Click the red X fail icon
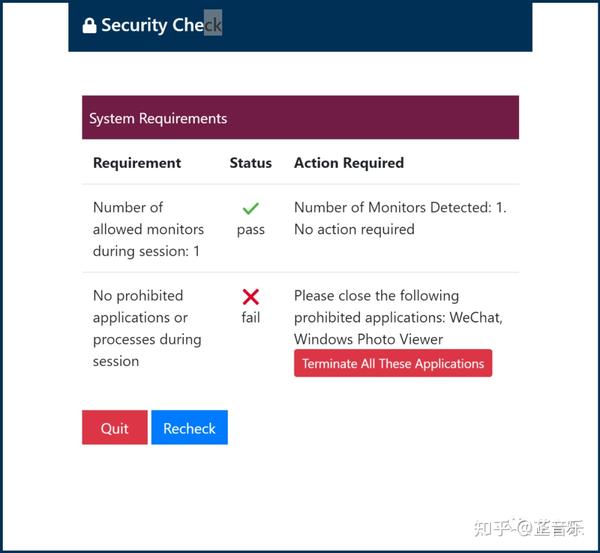This screenshot has width=600, height=553. pos(251,296)
